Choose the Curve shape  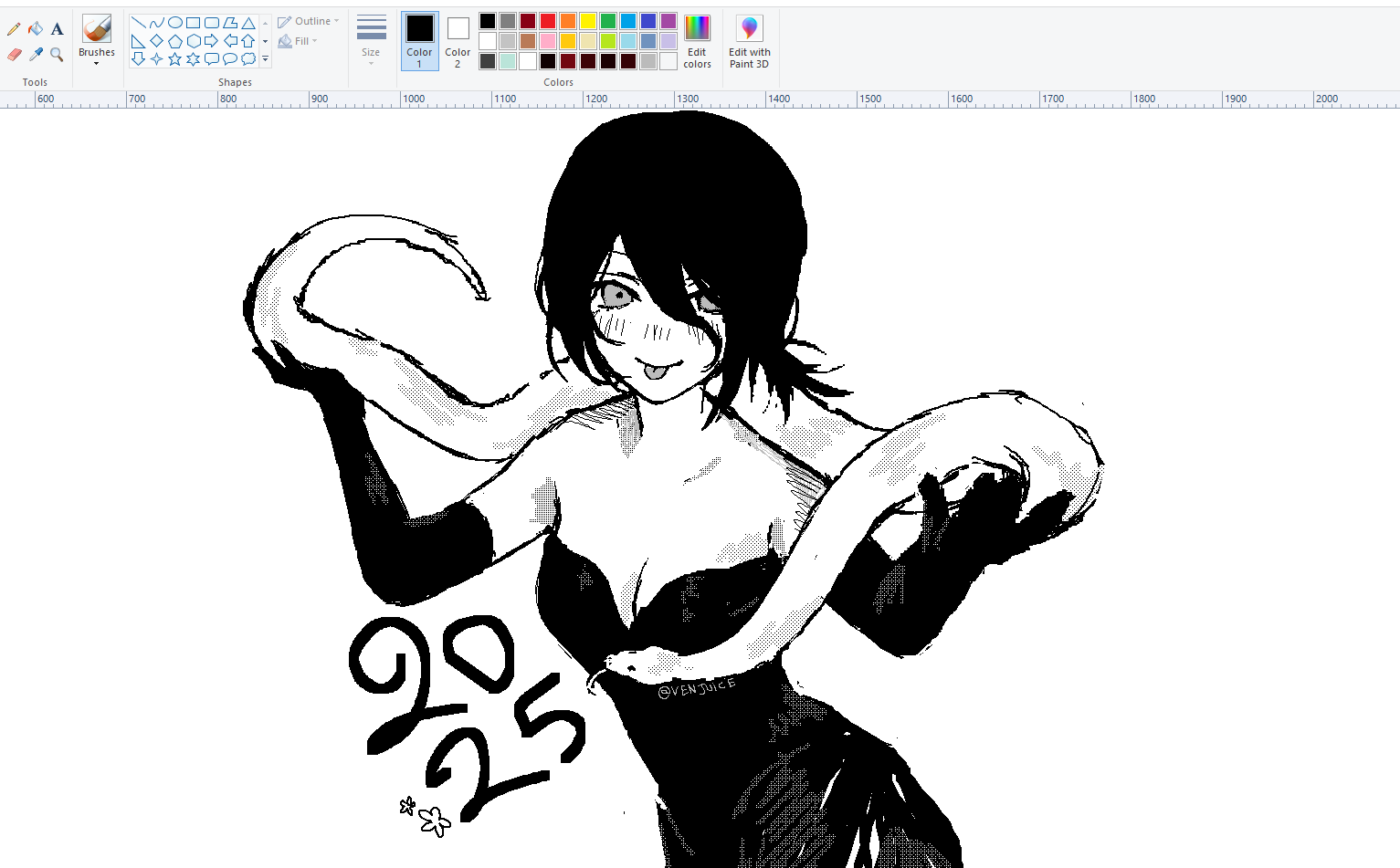(156, 22)
